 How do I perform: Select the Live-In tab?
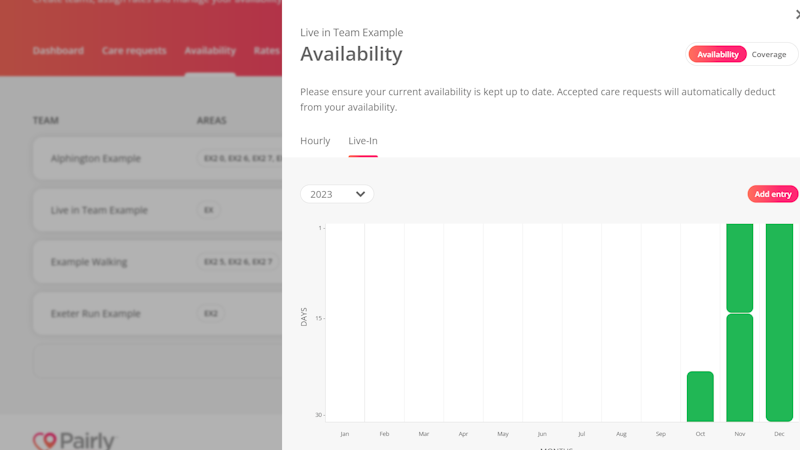(363, 141)
